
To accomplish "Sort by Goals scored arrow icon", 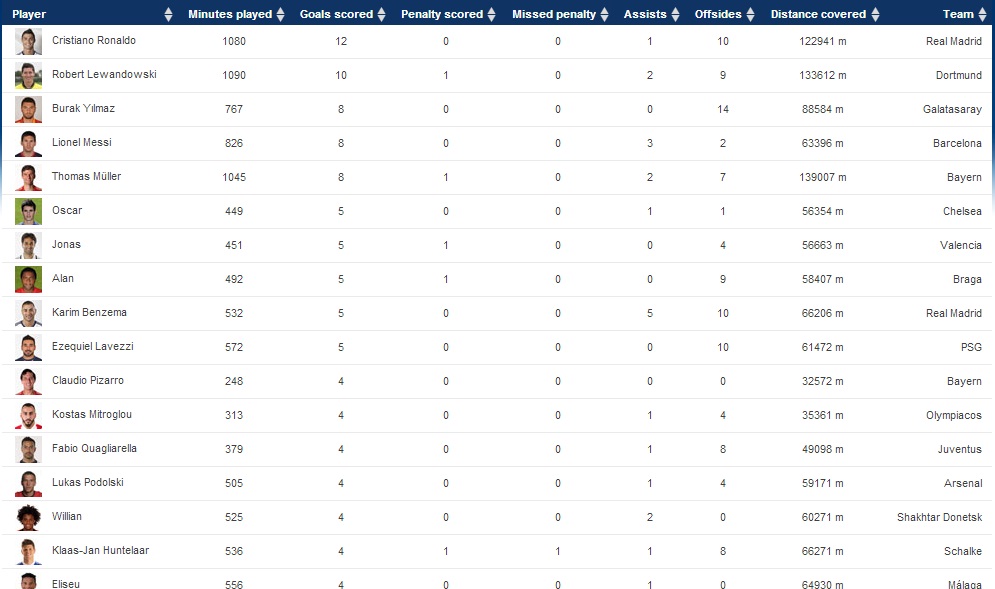I will [381, 14].
